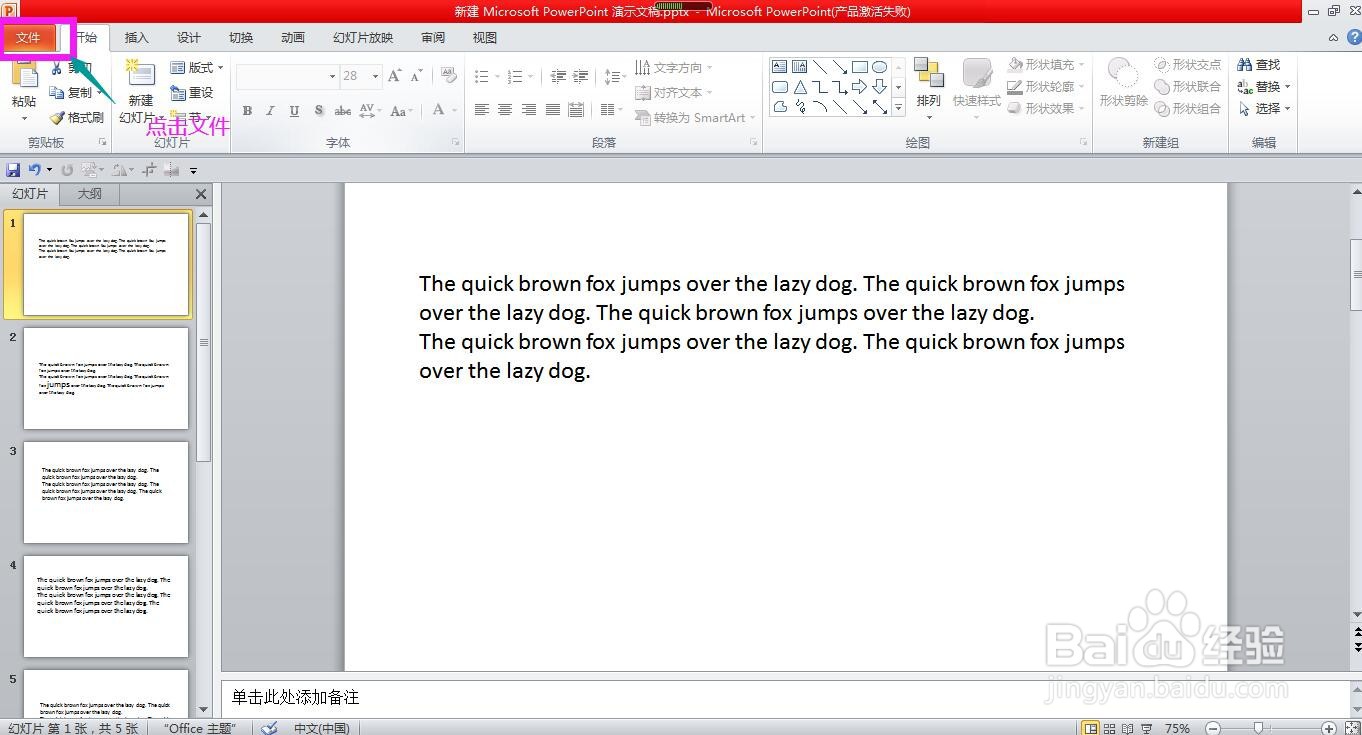
Task: Select the right arrow shape in gallery
Action: tap(859, 87)
